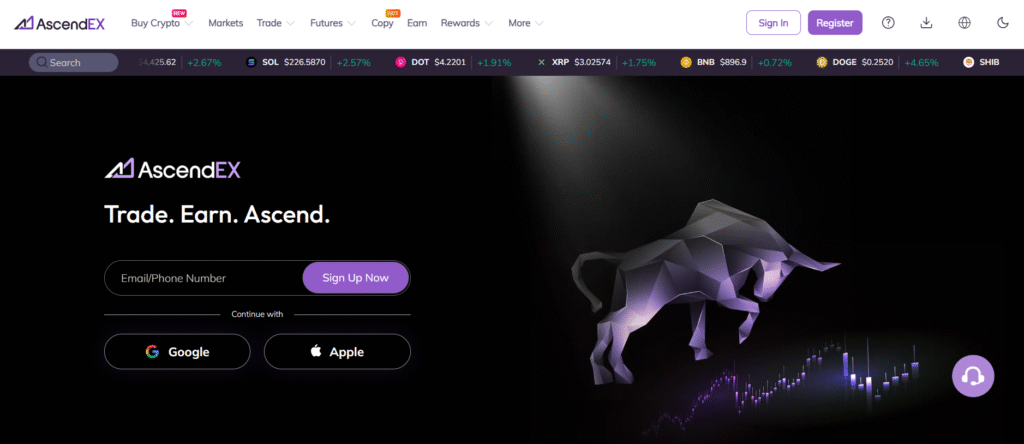Image resolution: width=1024 pixels, height=444 pixels.
Task: Focus the Email/Phone Number field
Action: 203,278
